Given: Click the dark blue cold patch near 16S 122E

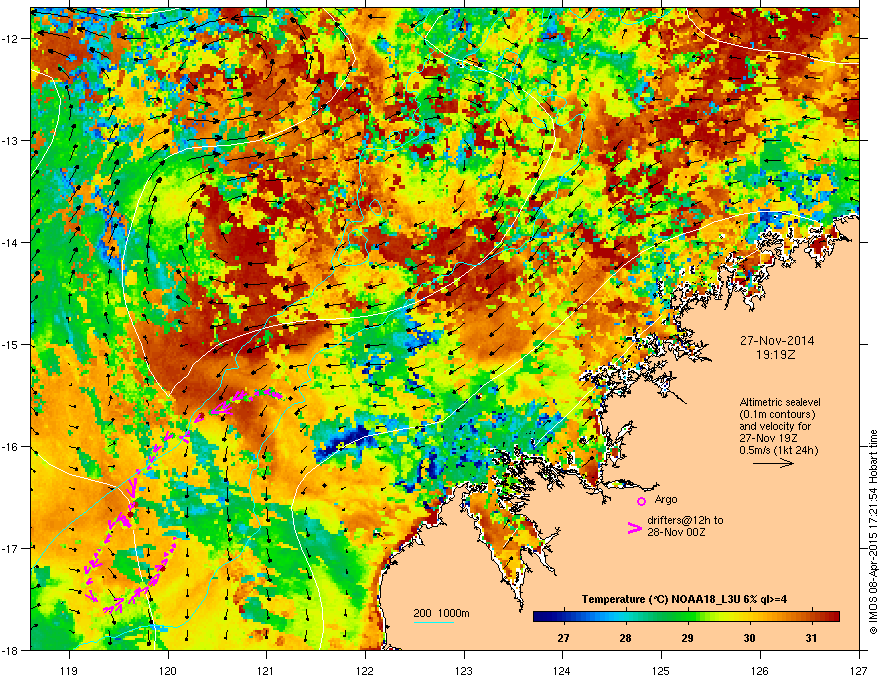Looking at the screenshot, I should pyautogui.click(x=343, y=442).
